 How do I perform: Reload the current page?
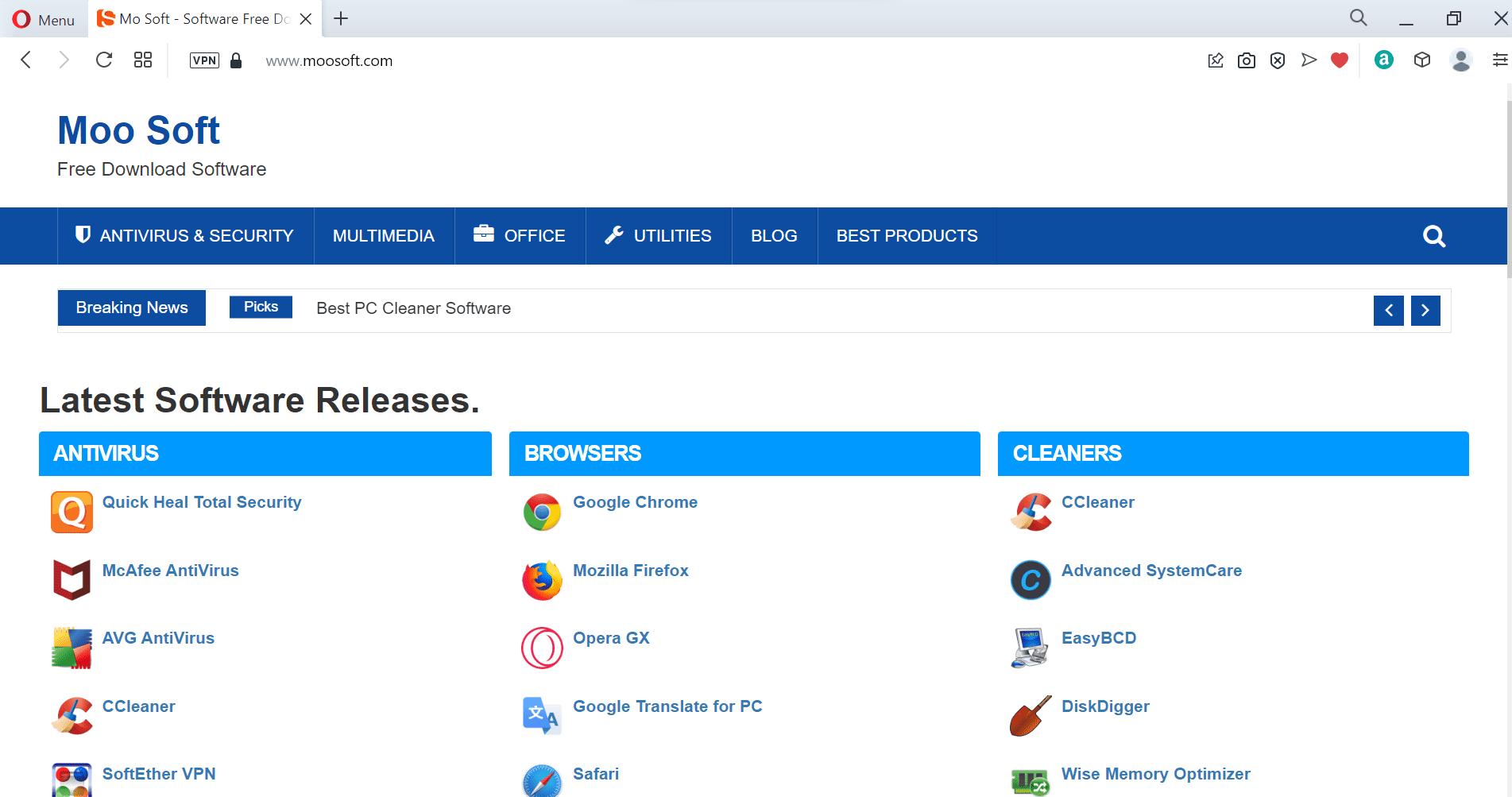pos(104,60)
